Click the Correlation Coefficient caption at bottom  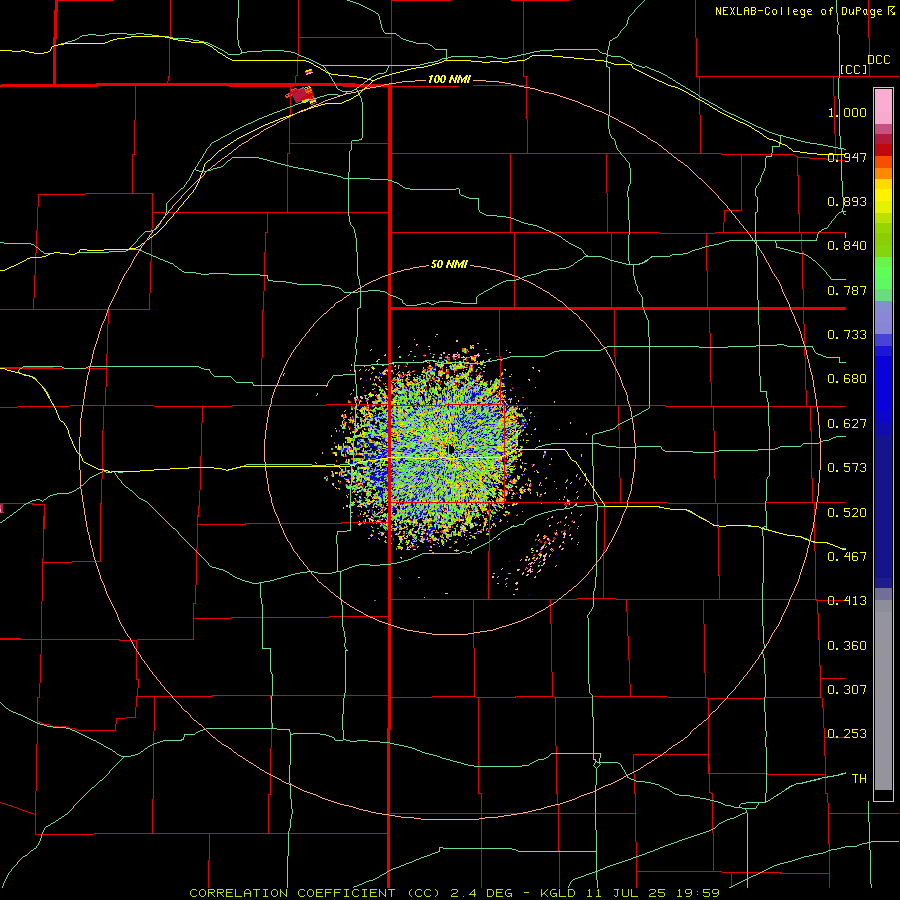455,893
